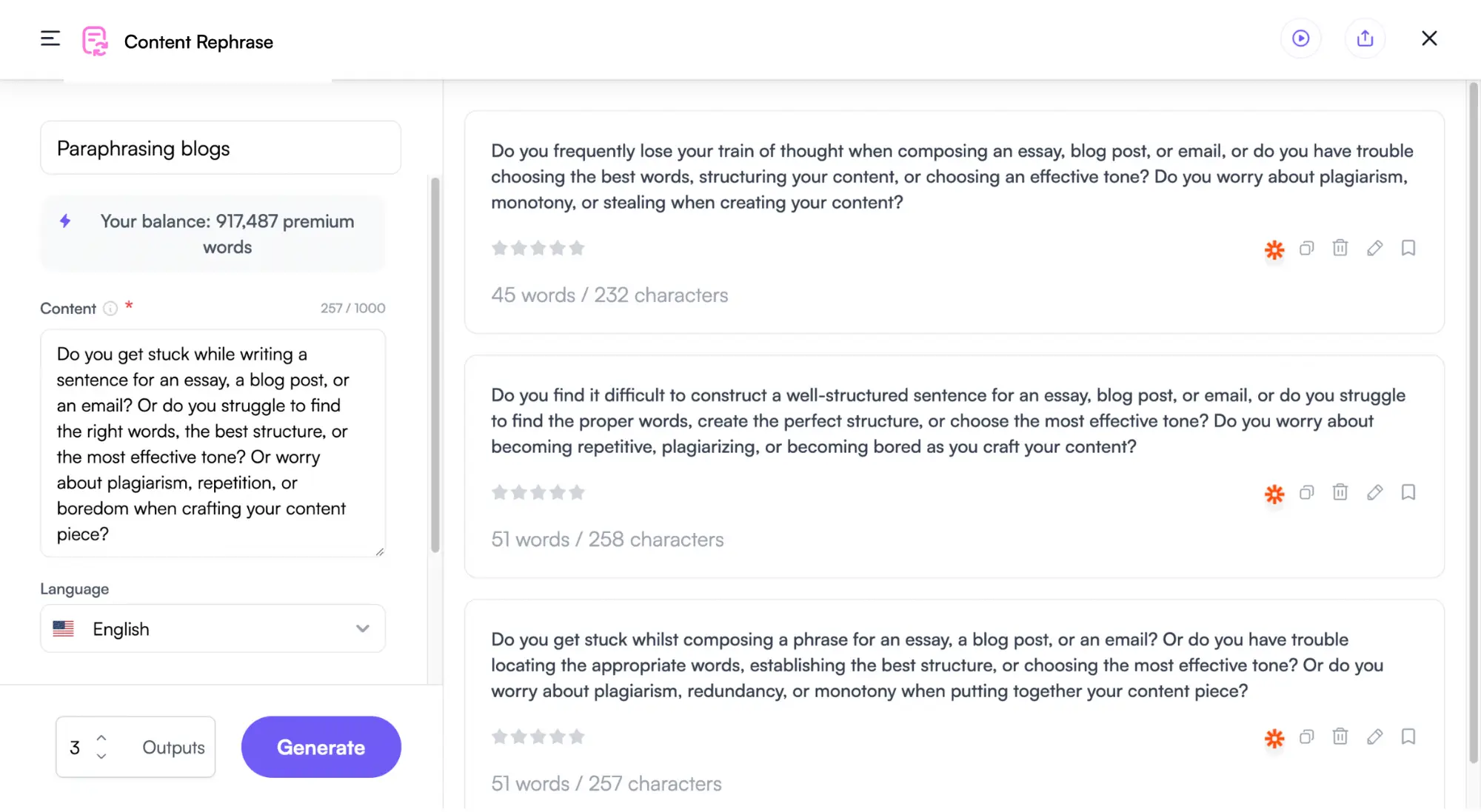Open the tutorial video with the play icon
The width and height of the screenshot is (1481, 812).
(x=1300, y=38)
